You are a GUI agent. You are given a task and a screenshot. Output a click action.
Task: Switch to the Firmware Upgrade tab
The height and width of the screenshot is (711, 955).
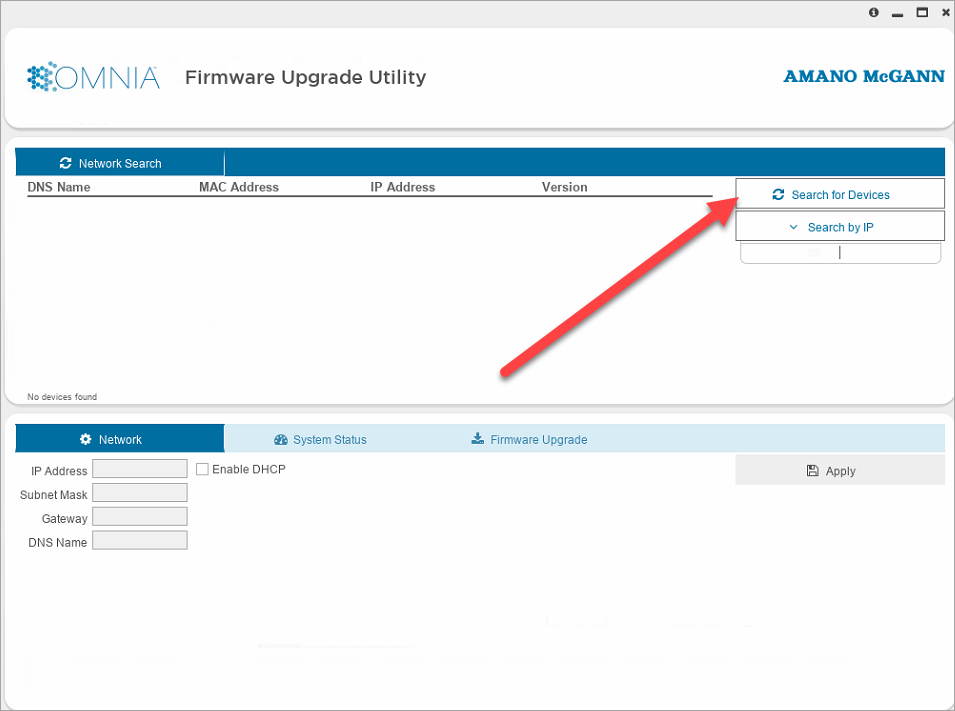pyautogui.click(x=529, y=439)
